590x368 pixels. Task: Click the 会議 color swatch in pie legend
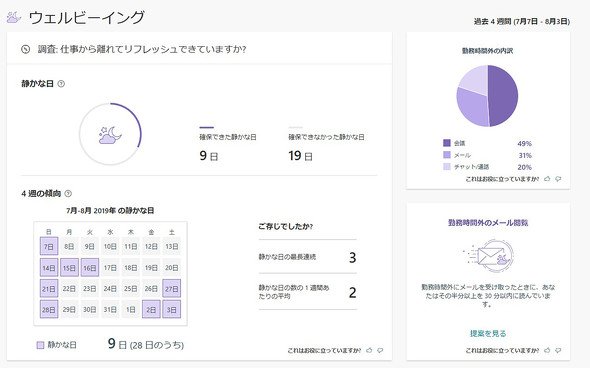447,143
